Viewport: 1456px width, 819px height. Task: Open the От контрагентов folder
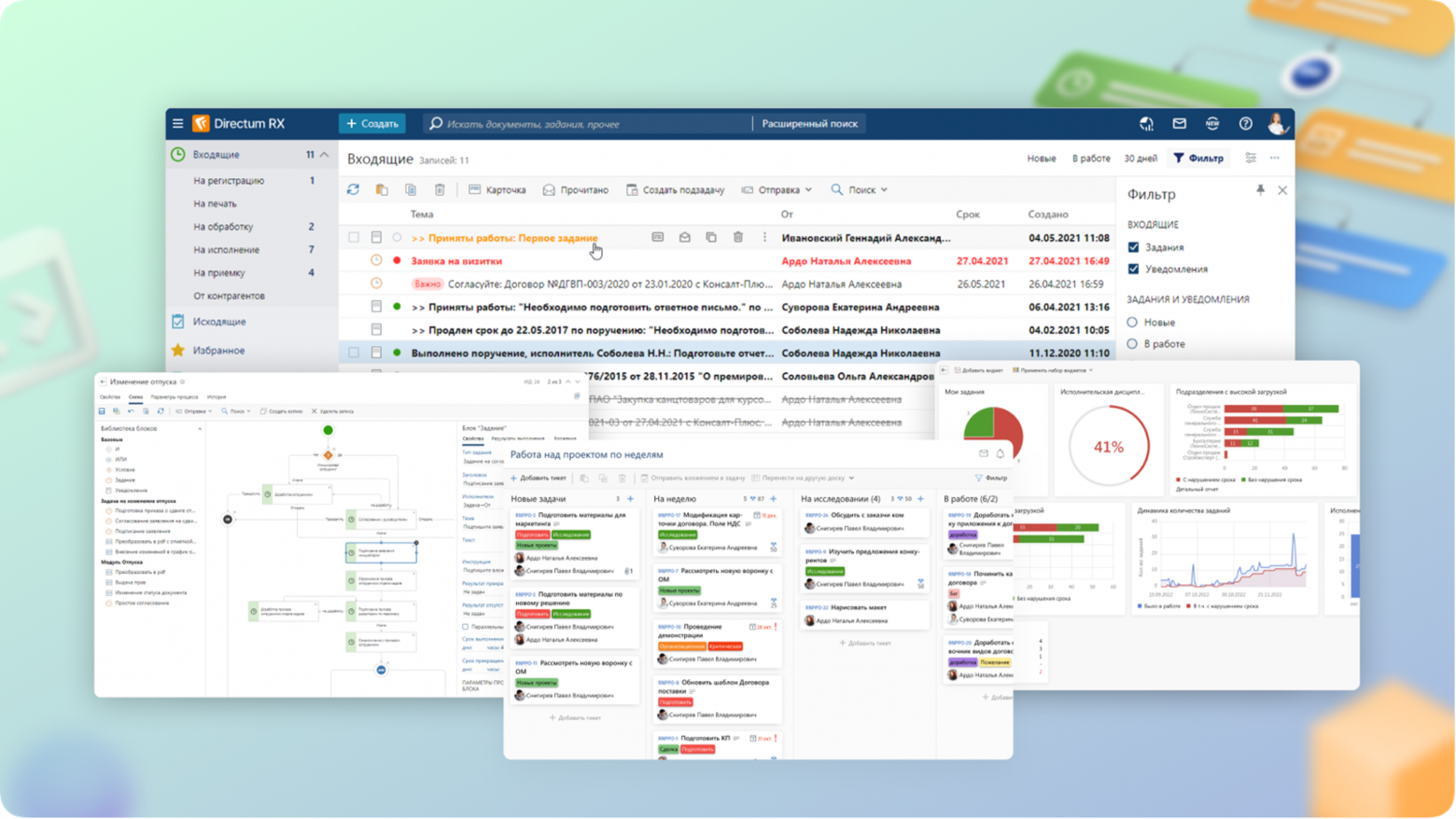tap(229, 296)
